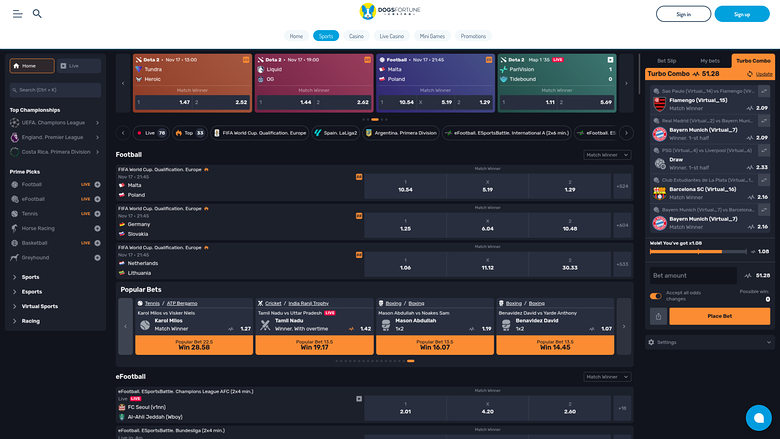
Task: Open the search magnifier in the header
Action: click(37, 14)
